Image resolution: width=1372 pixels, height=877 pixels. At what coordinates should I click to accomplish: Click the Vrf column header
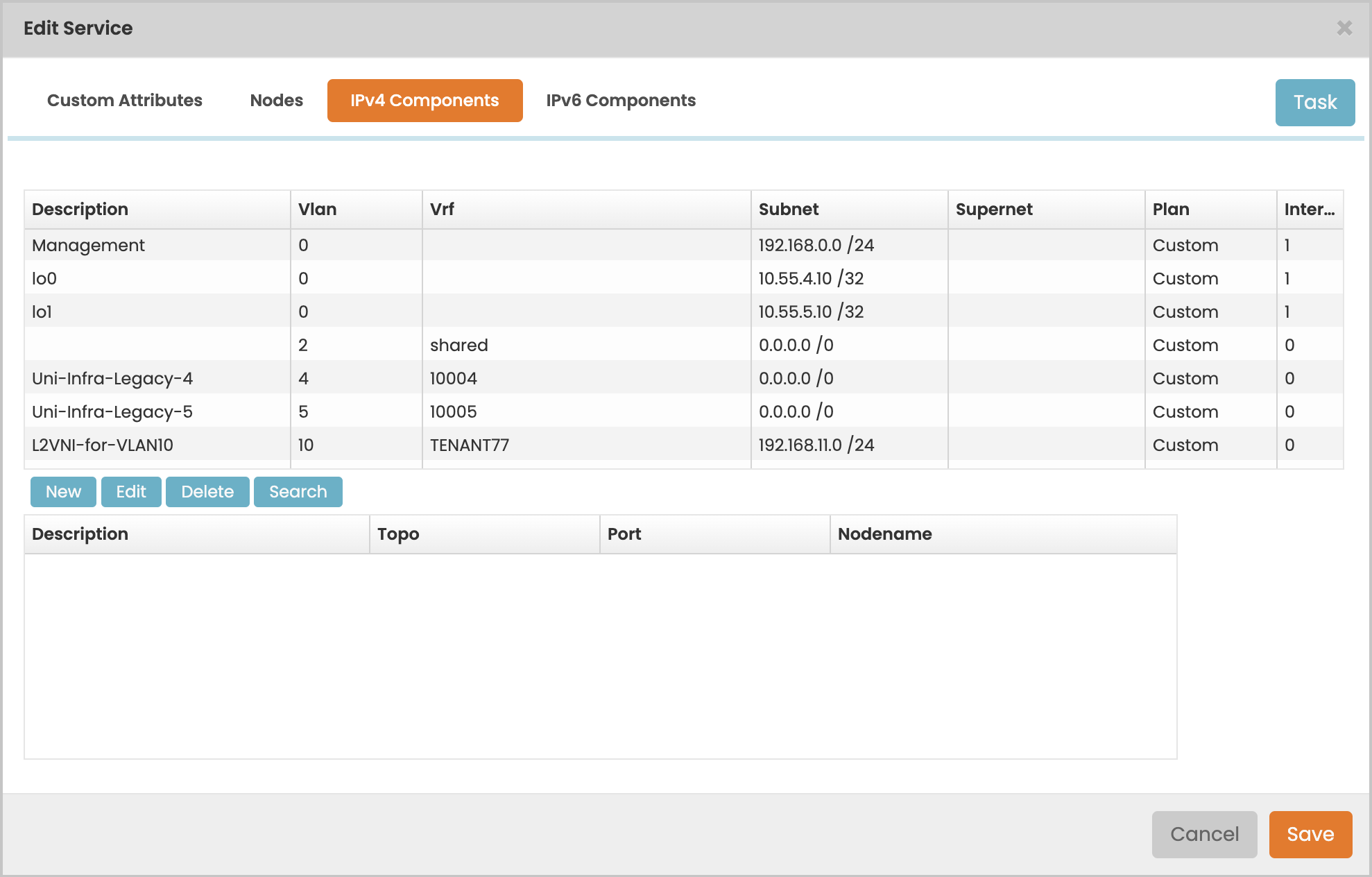[x=442, y=210]
